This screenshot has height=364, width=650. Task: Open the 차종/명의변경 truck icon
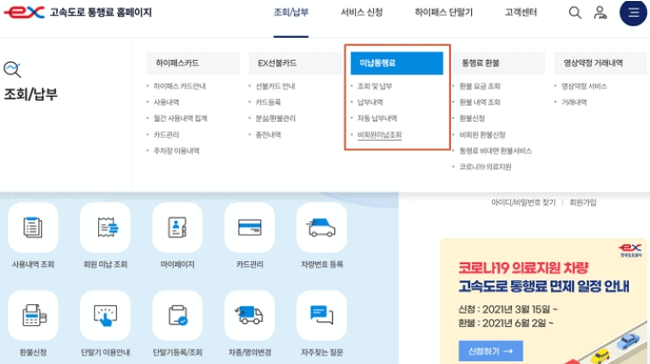click(250, 315)
